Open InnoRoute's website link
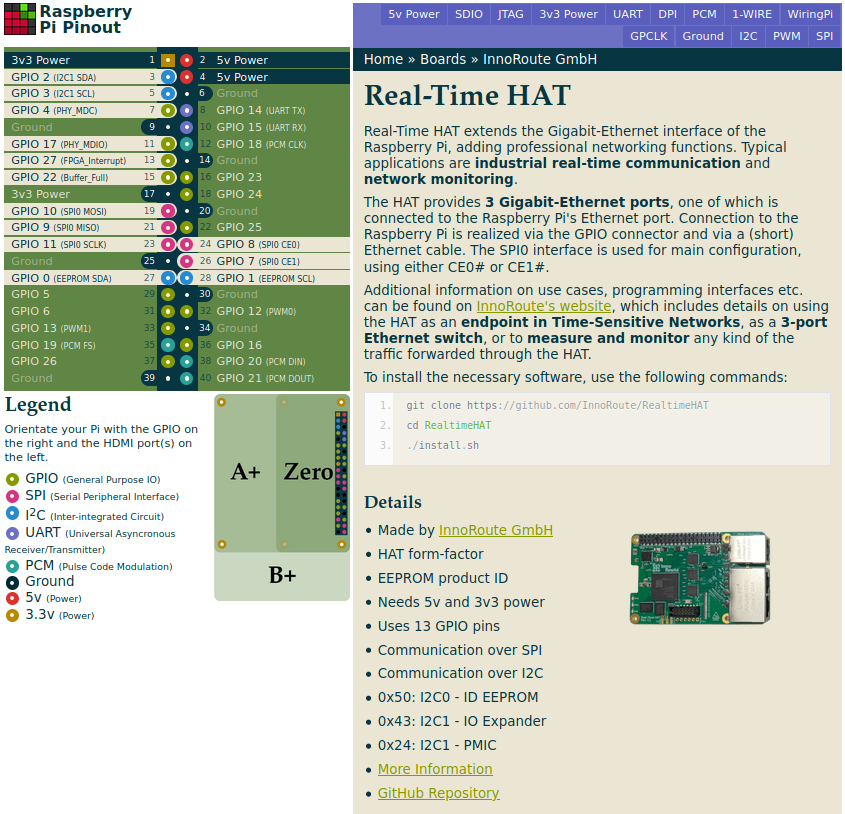 544,306
